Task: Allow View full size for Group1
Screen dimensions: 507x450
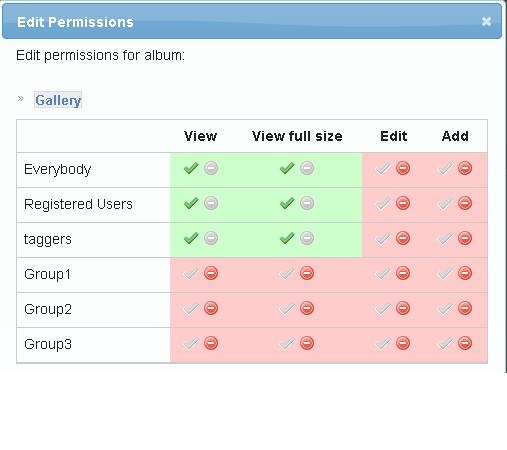Action: 287,273
